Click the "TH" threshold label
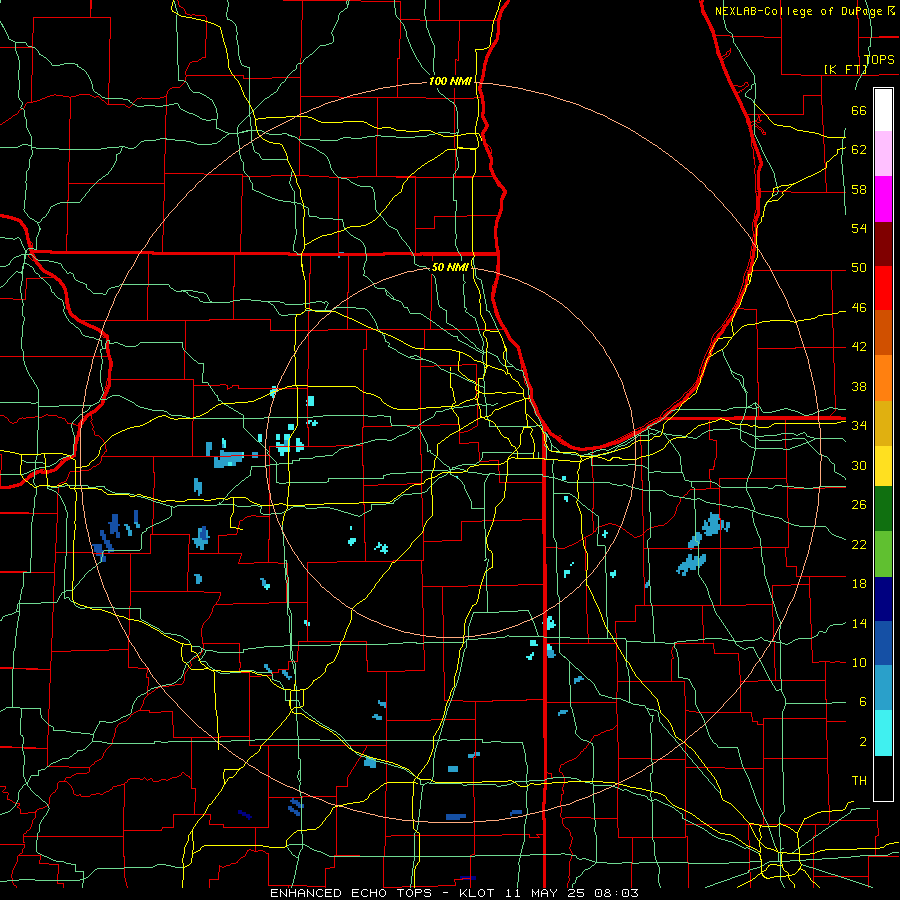This screenshot has height=900, width=900. click(x=859, y=781)
